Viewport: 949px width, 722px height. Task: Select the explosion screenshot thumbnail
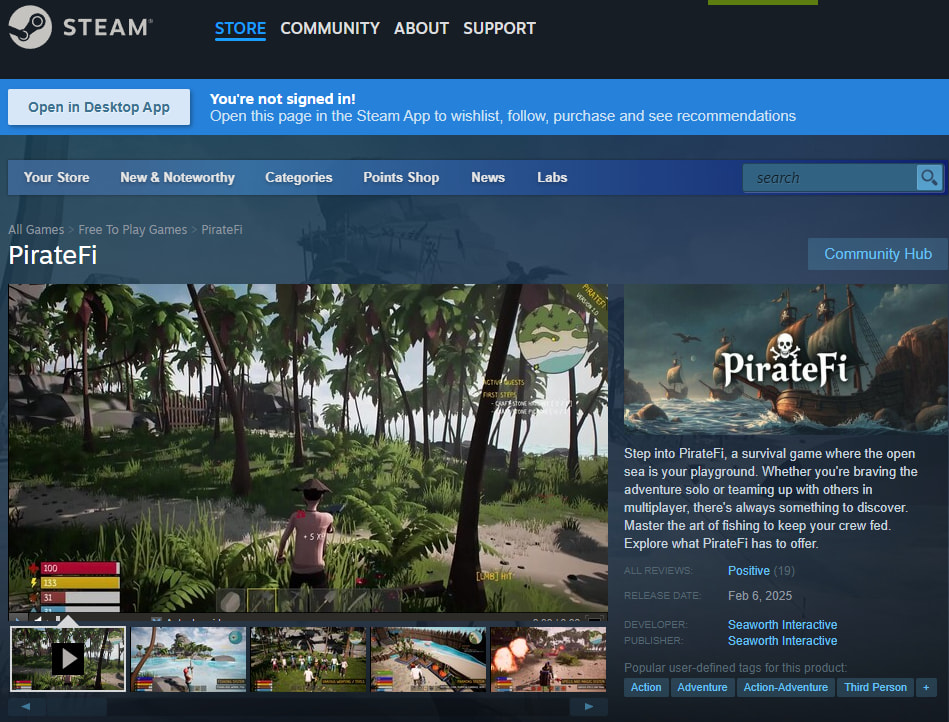(548, 659)
